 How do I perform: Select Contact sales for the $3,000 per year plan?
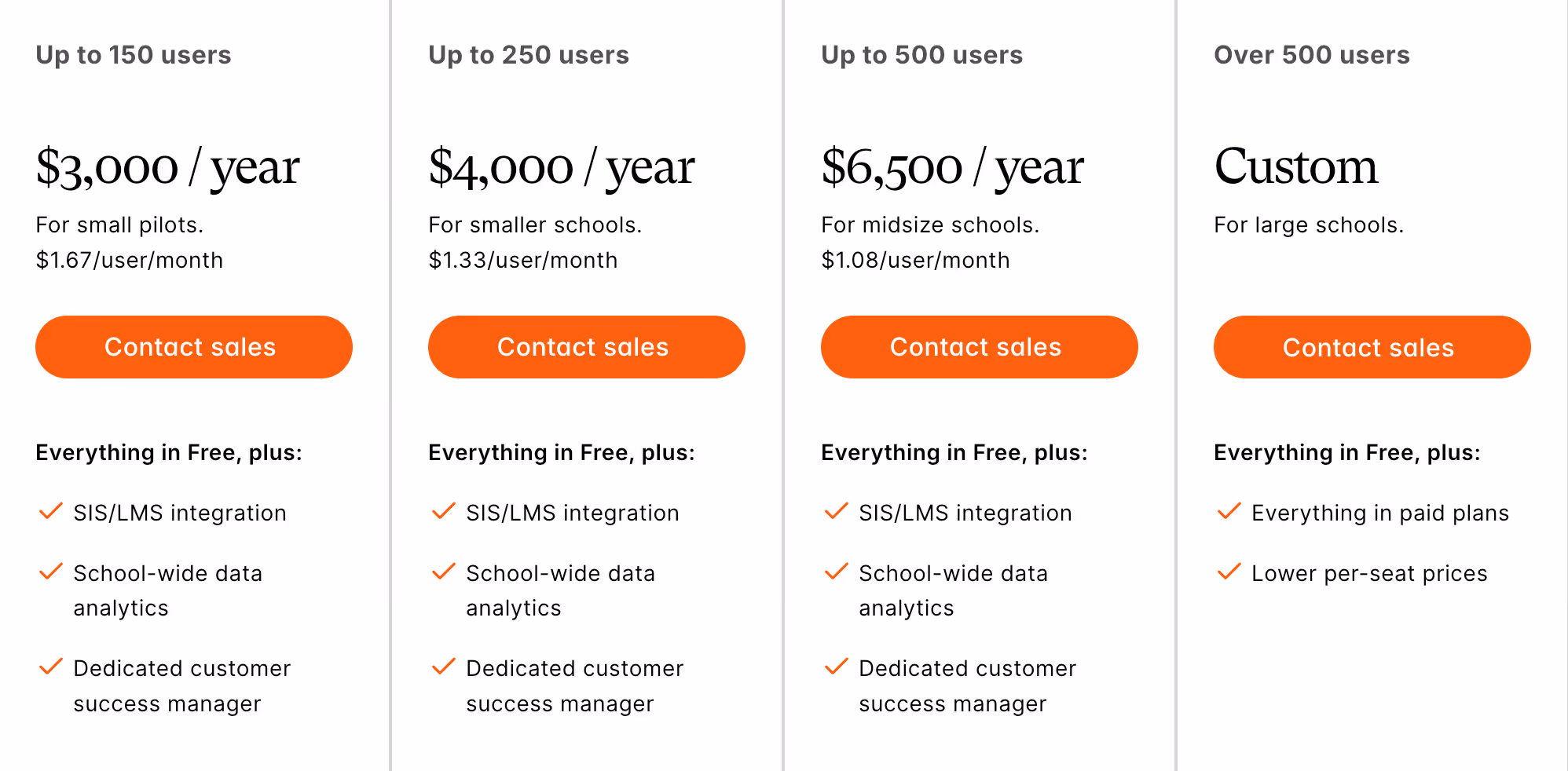(192, 346)
